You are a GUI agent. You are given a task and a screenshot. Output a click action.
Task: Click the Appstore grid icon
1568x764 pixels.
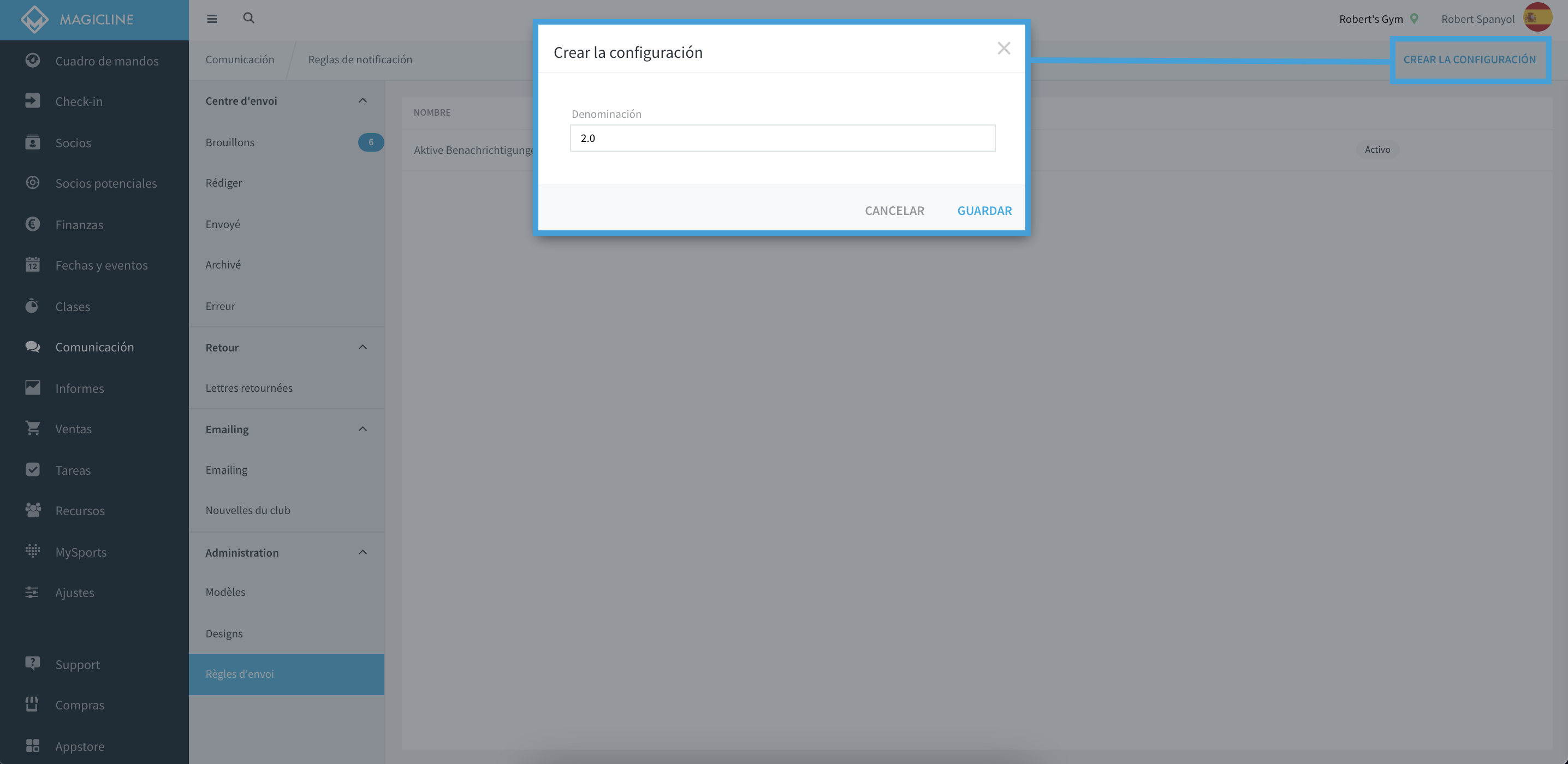[33, 746]
